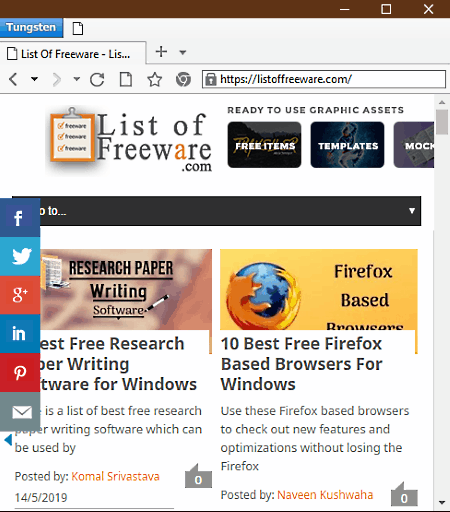Open the Tungsten menu button
This screenshot has width=450, height=512.
pyautogui.click(x=31, y=28)
